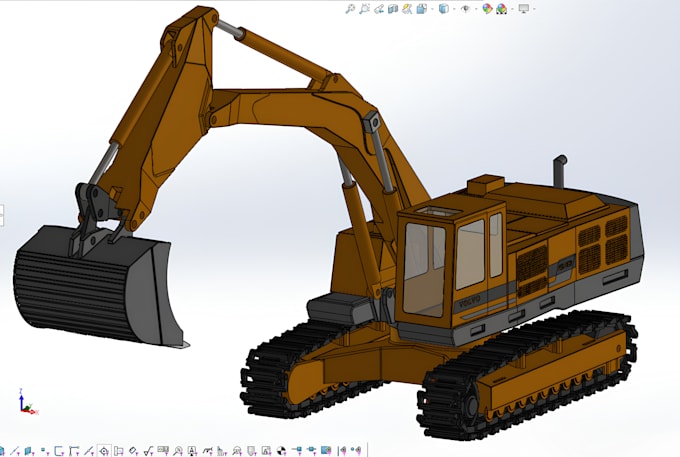Toggle the face selection filter (blue face)
680x457 pixels.
pyautogui.click(x=28, y=451)
